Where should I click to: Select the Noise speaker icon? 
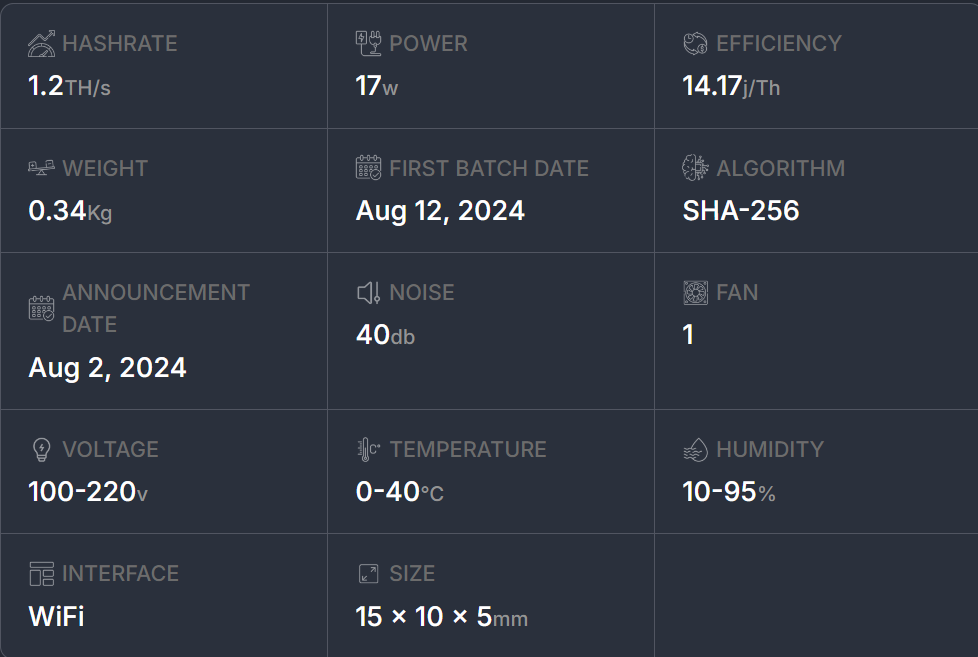[x=368, y=292]
